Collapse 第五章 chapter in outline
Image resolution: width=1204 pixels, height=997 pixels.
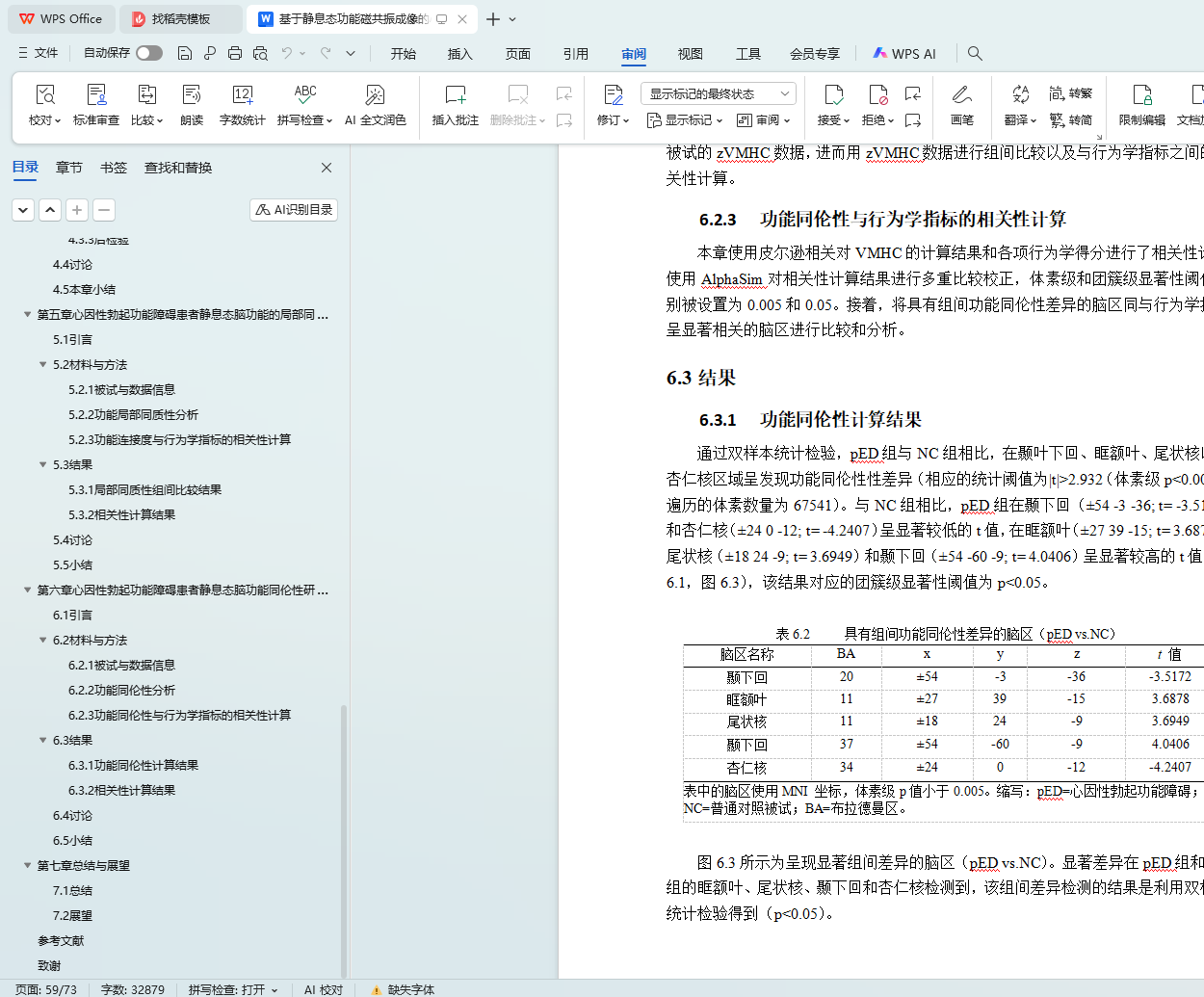27,315
